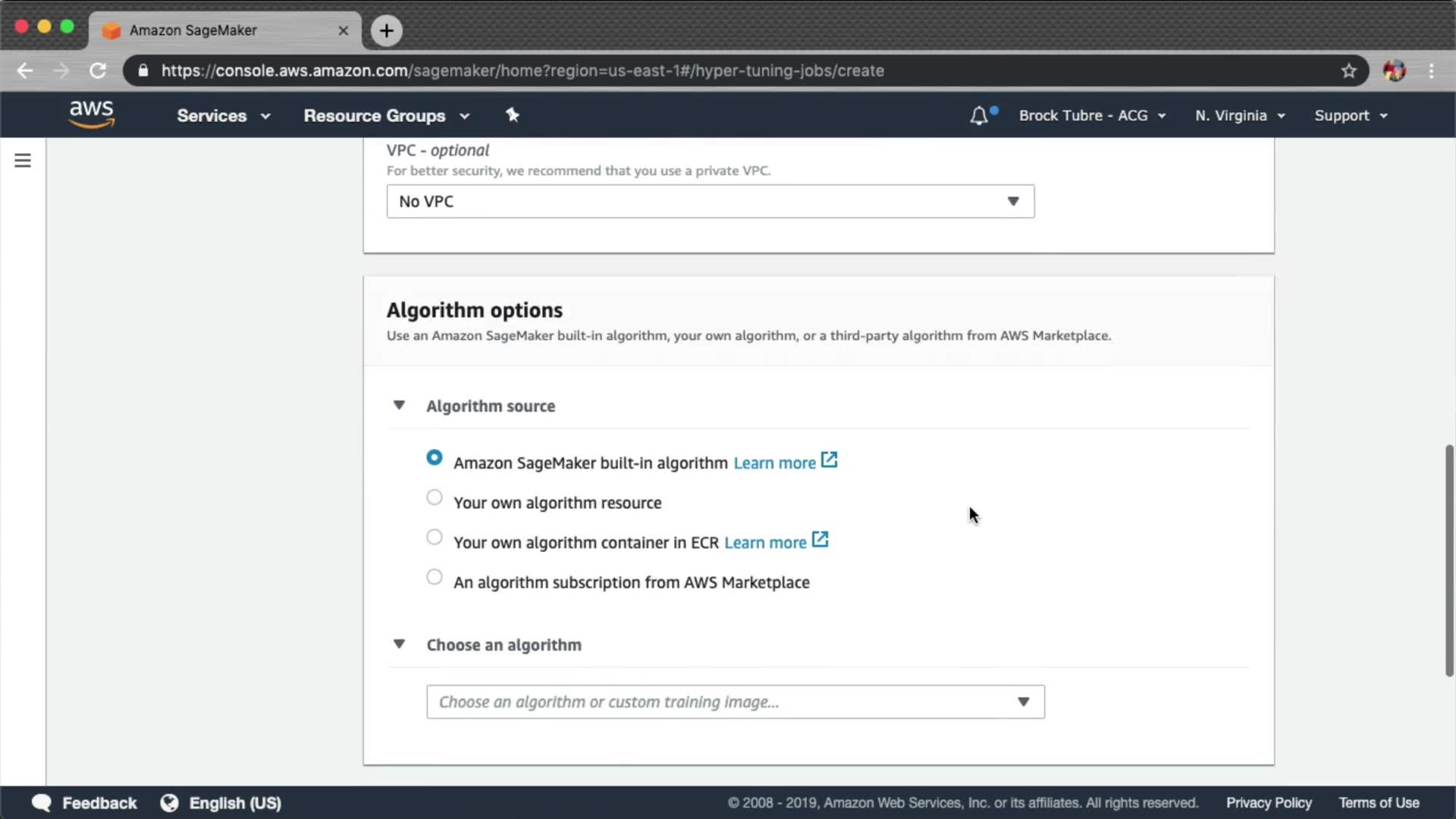
Task: Select Your own algorithm resource option
Action: coord(435,498)
